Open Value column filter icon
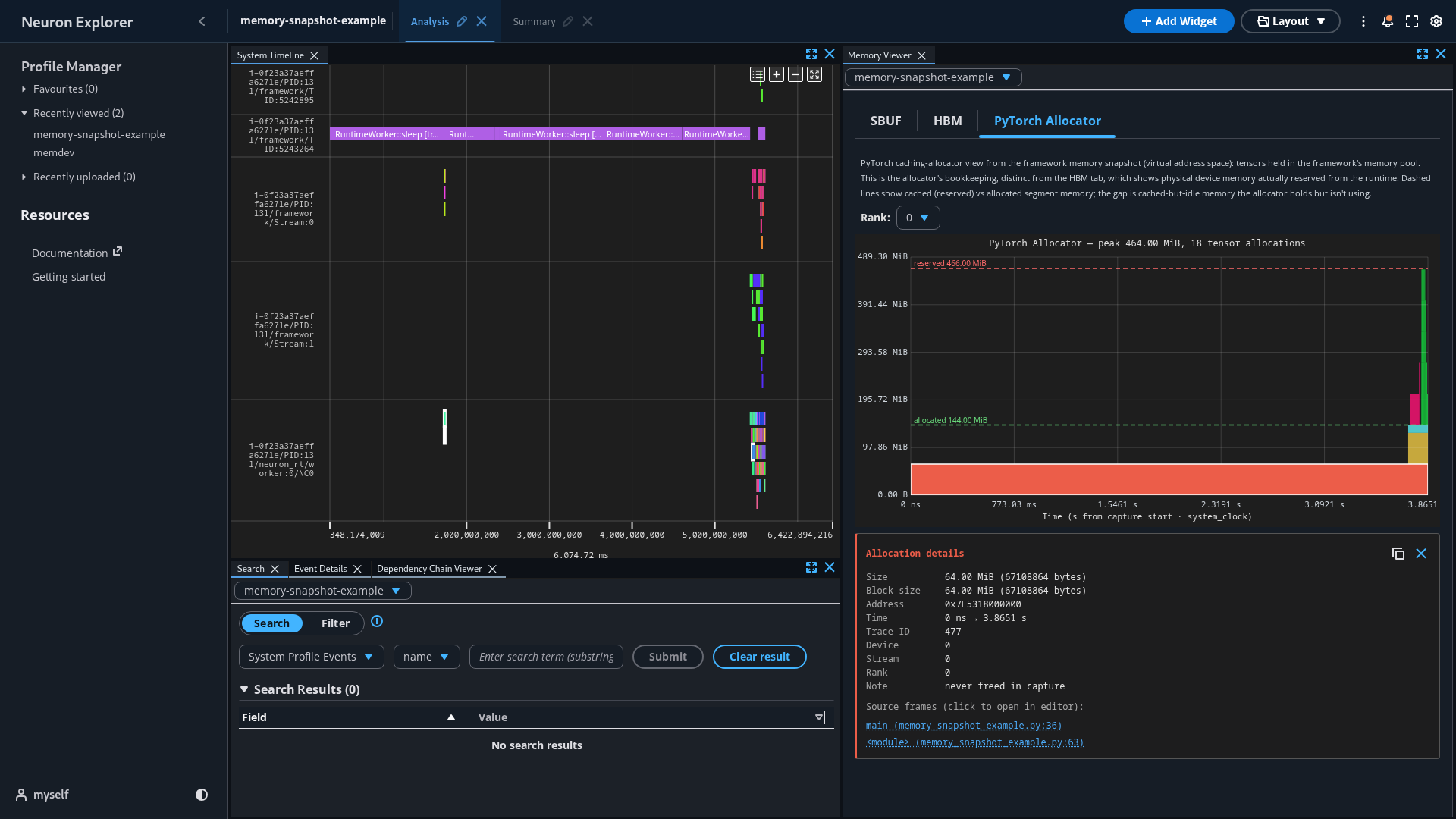Viewport: 1456px width, 819px height. (x=819, y=717)
